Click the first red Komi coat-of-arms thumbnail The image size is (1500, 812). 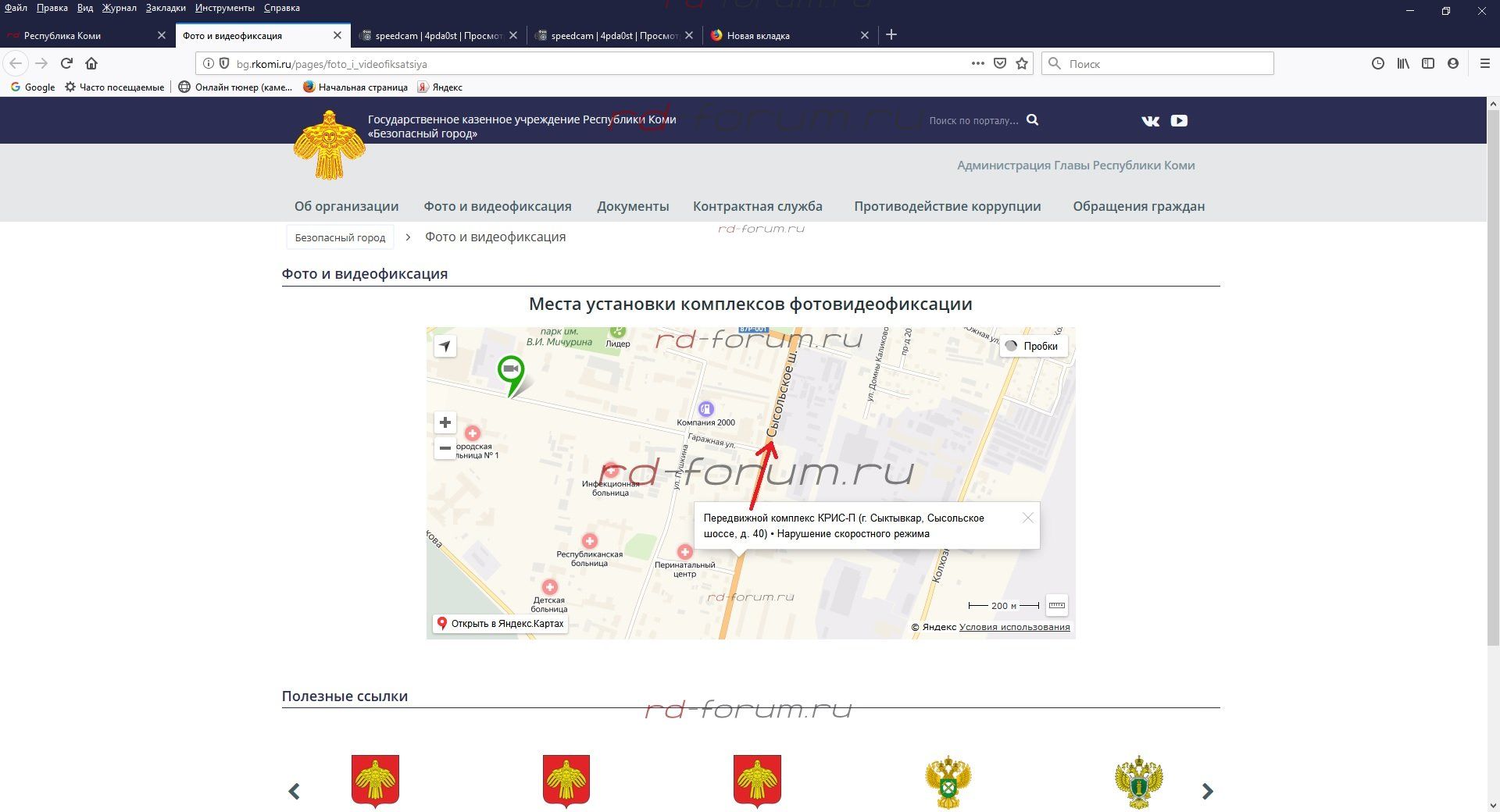coord(375,781)
